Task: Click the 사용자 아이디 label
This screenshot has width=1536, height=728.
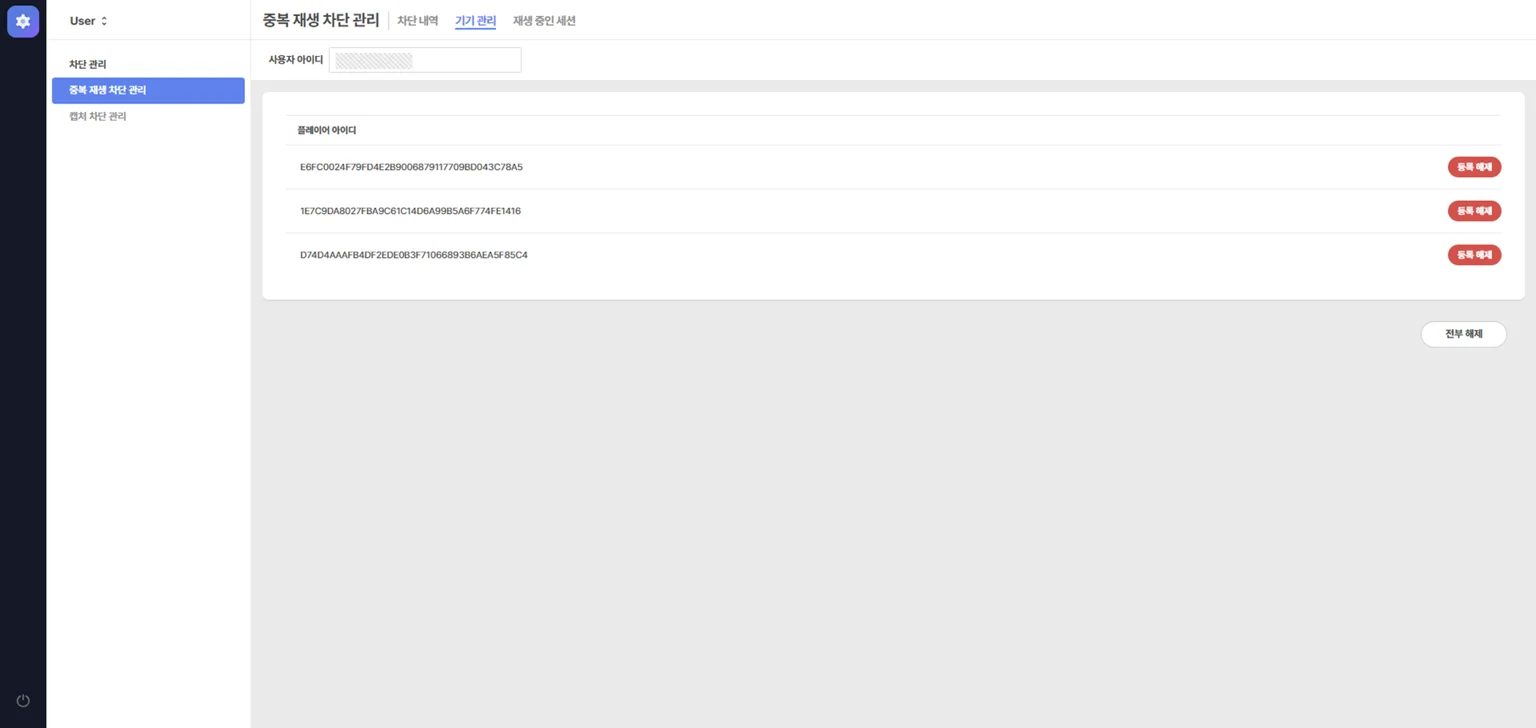Action: 296,60
